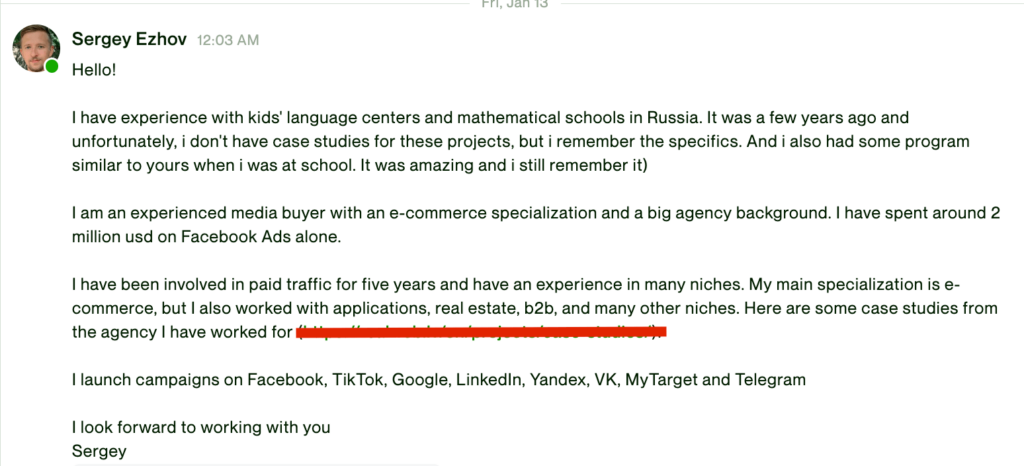
Task: Click Sergey Ezhov's profile avatar
Action: tap(35, 47)
